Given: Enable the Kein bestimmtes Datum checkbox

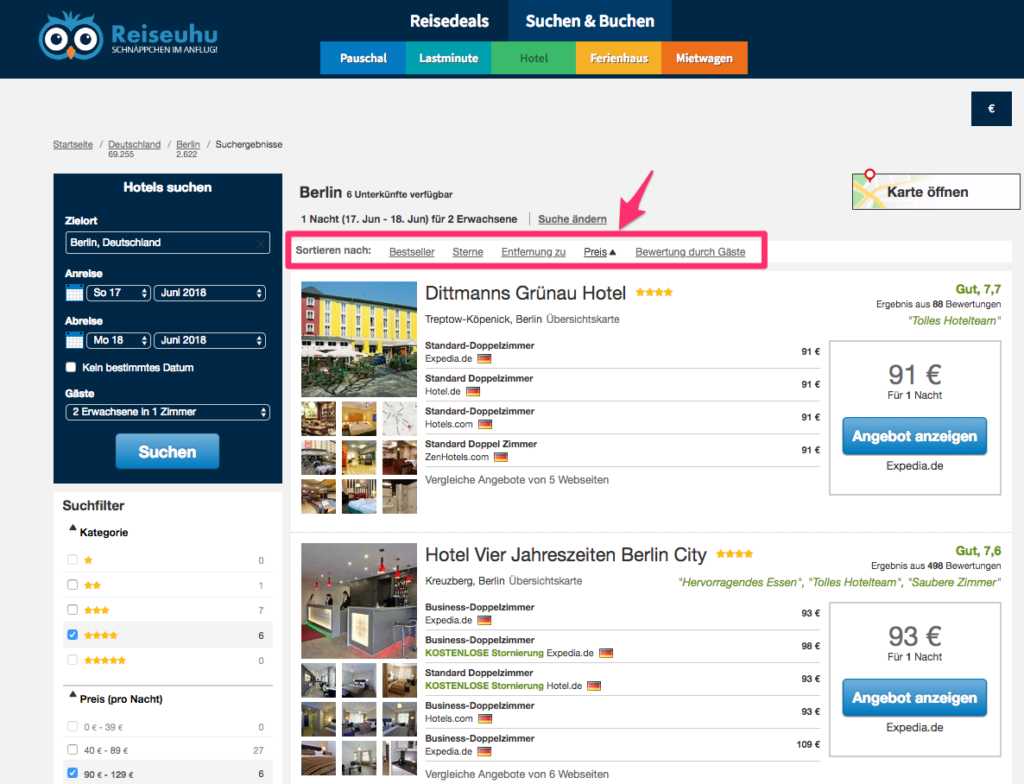Looking at the screenshot, I should [71, 368].
